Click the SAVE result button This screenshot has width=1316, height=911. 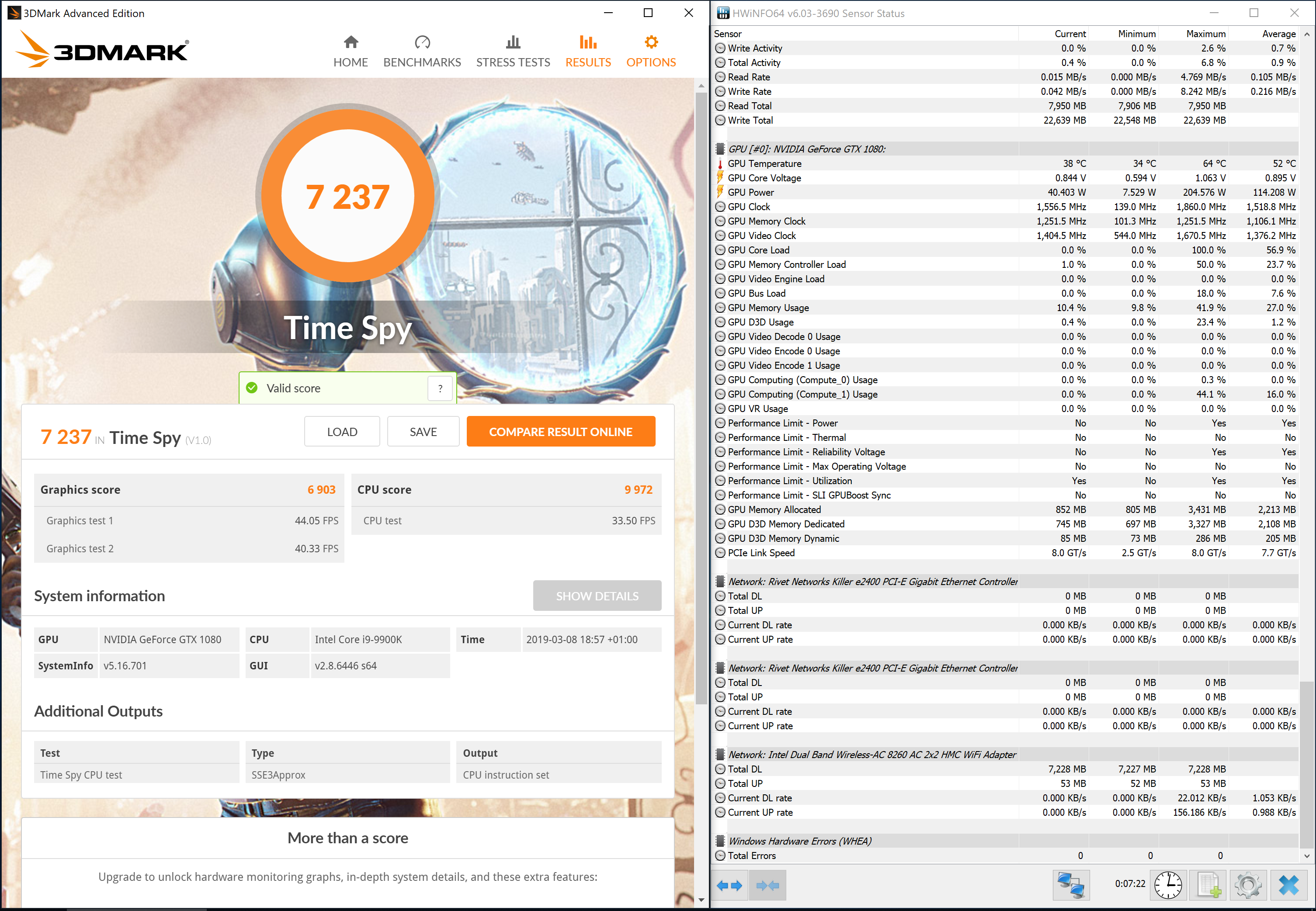423,432
